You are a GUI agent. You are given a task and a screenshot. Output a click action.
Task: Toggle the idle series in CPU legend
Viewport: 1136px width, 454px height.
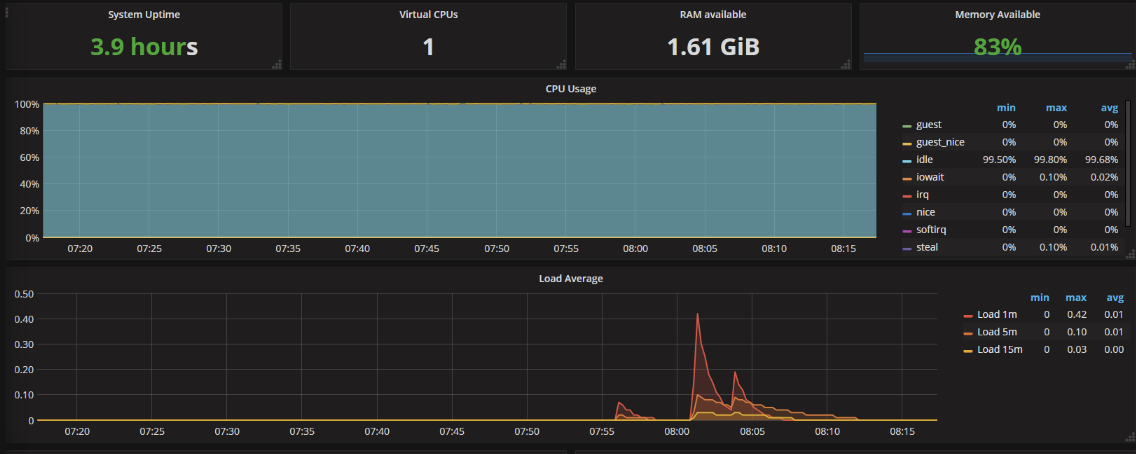pyautogui.click(x=924, y=160)
